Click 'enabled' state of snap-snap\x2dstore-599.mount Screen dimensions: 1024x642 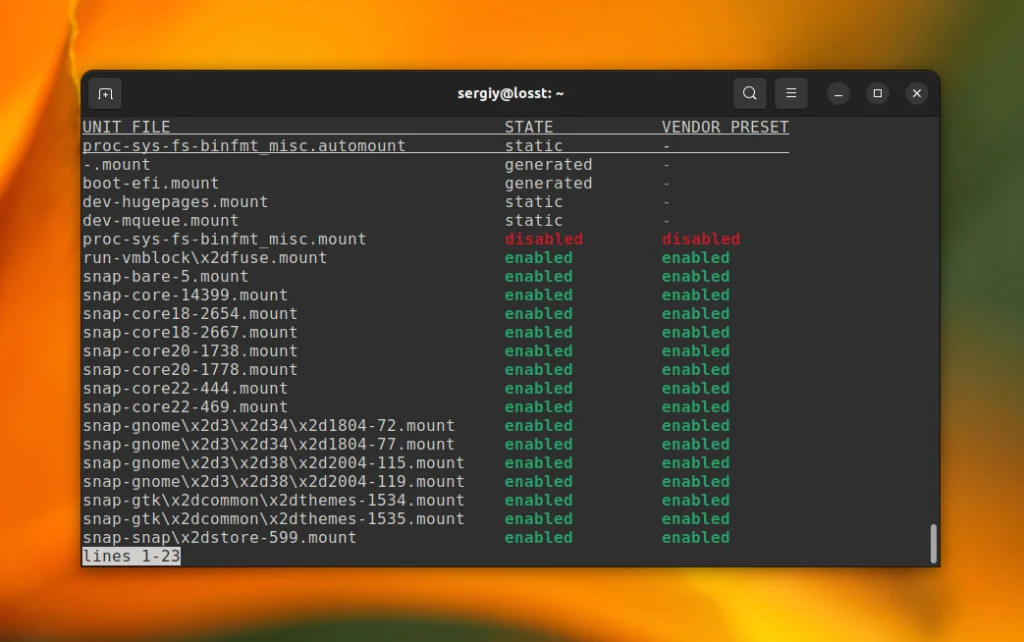click(x=539, y=538)
